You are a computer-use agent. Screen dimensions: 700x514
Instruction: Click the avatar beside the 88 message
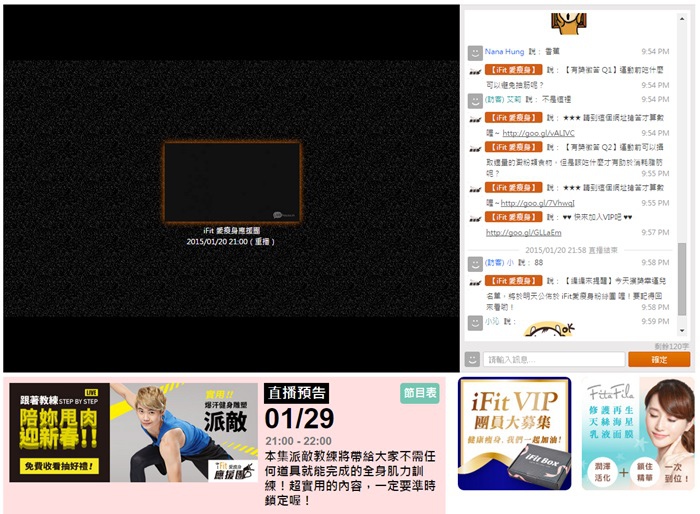475,264
